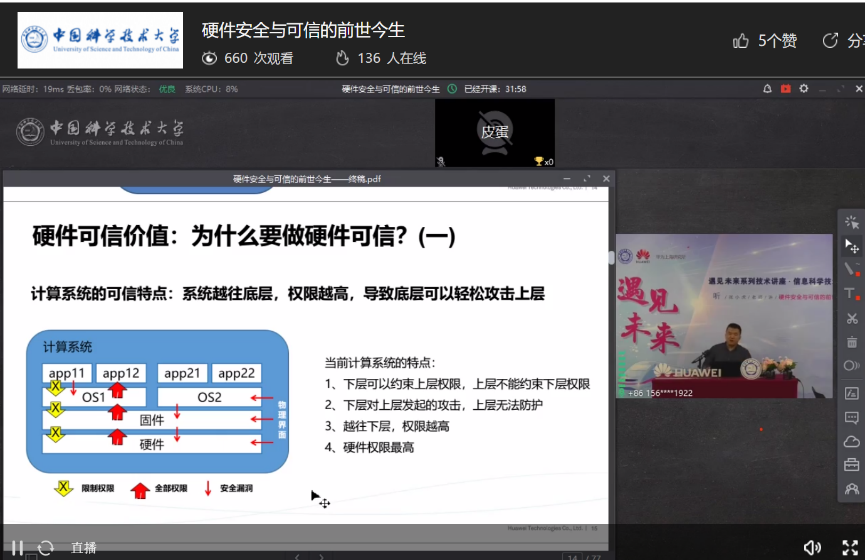Viewport: 865px width, 560px height.
Task: Open the chat message panel icon
Action: point(851,417)
